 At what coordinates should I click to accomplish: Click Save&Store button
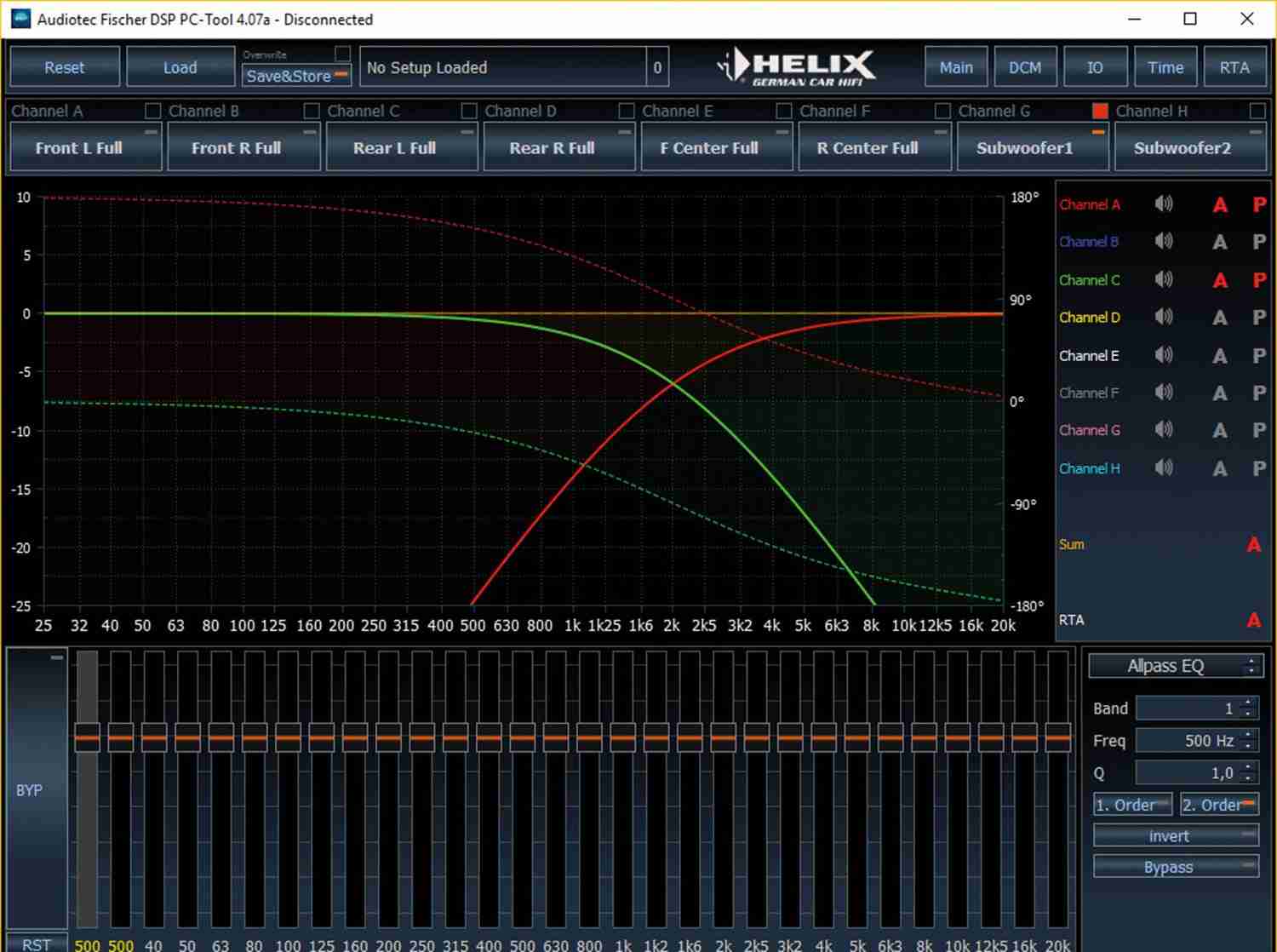point(296,76)
